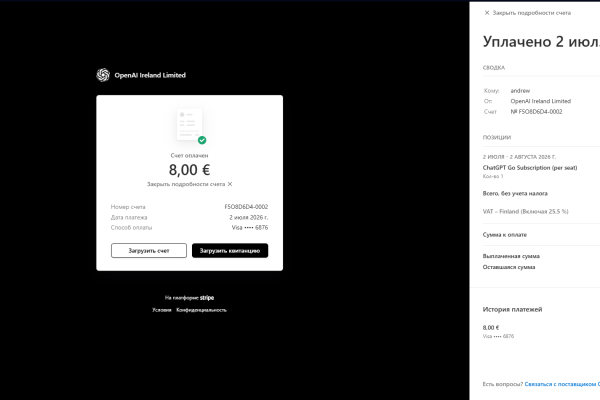The width and height of the screenshot is (600, 400).
Task: Select recipient name 'andrew'
Action: pos(520,91)
